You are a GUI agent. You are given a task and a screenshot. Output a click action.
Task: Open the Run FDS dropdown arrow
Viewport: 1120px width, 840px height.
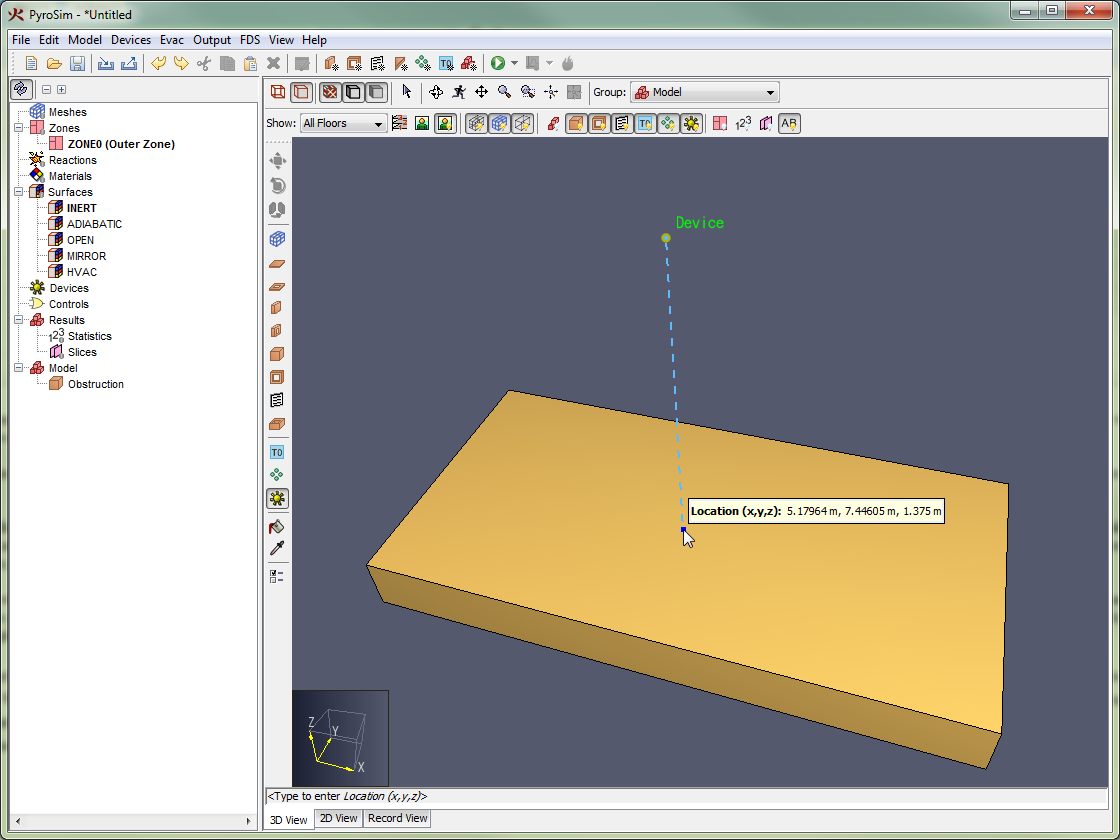(514, 64)
